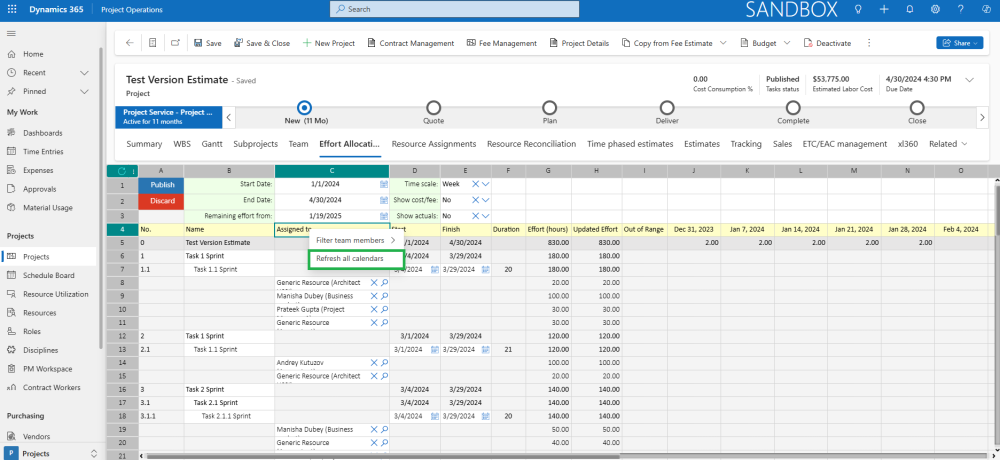Select Refresh all calendars menu item
Screen dimensions: 1000x460
point(349,259)
